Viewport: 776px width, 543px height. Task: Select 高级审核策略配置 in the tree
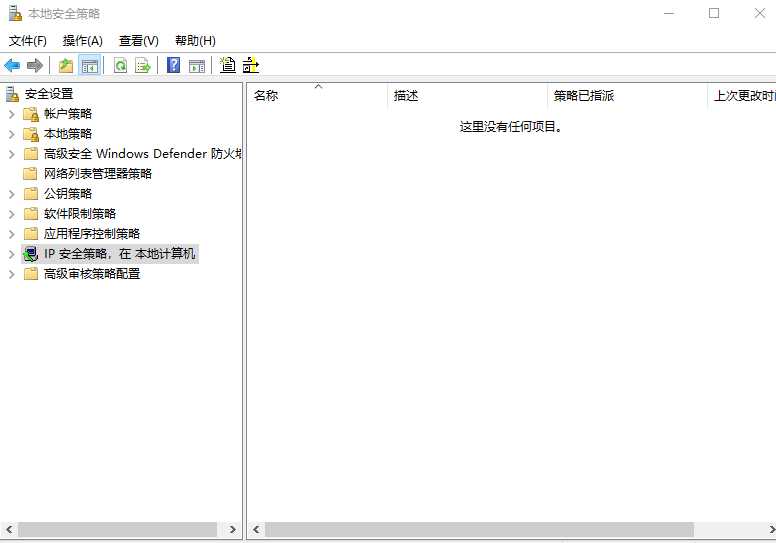click(92, 274)
